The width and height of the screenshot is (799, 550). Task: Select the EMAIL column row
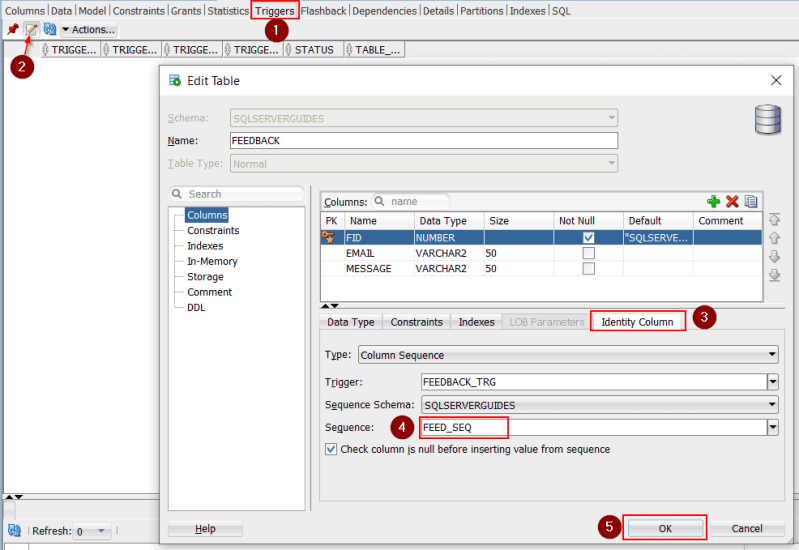pos(541,253)
